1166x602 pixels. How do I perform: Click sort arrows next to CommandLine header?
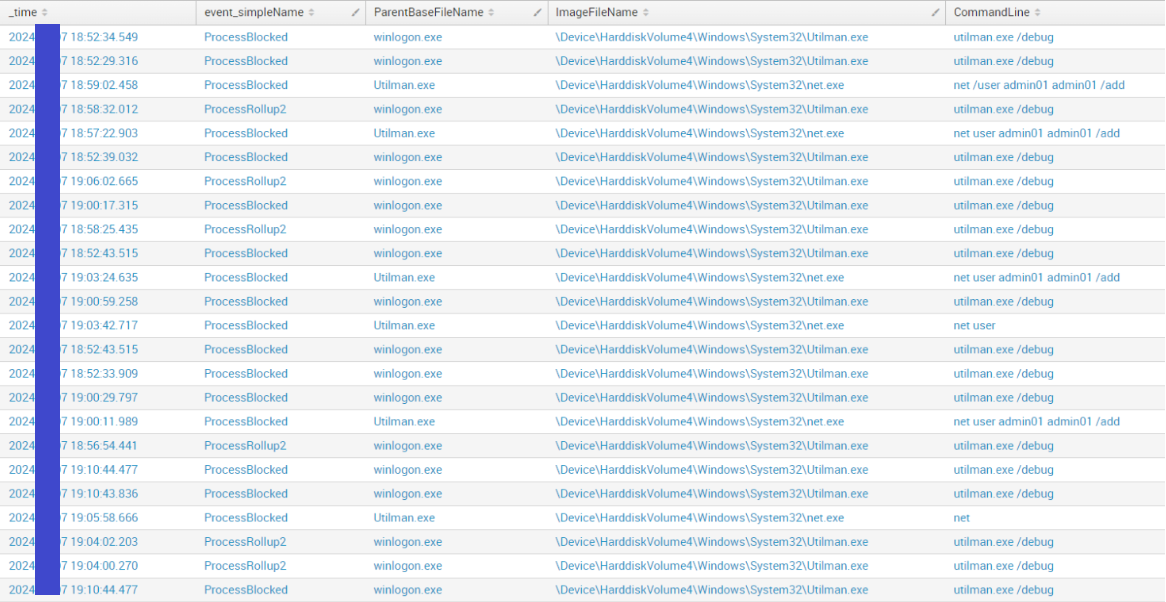click(x=1037, y=12)
